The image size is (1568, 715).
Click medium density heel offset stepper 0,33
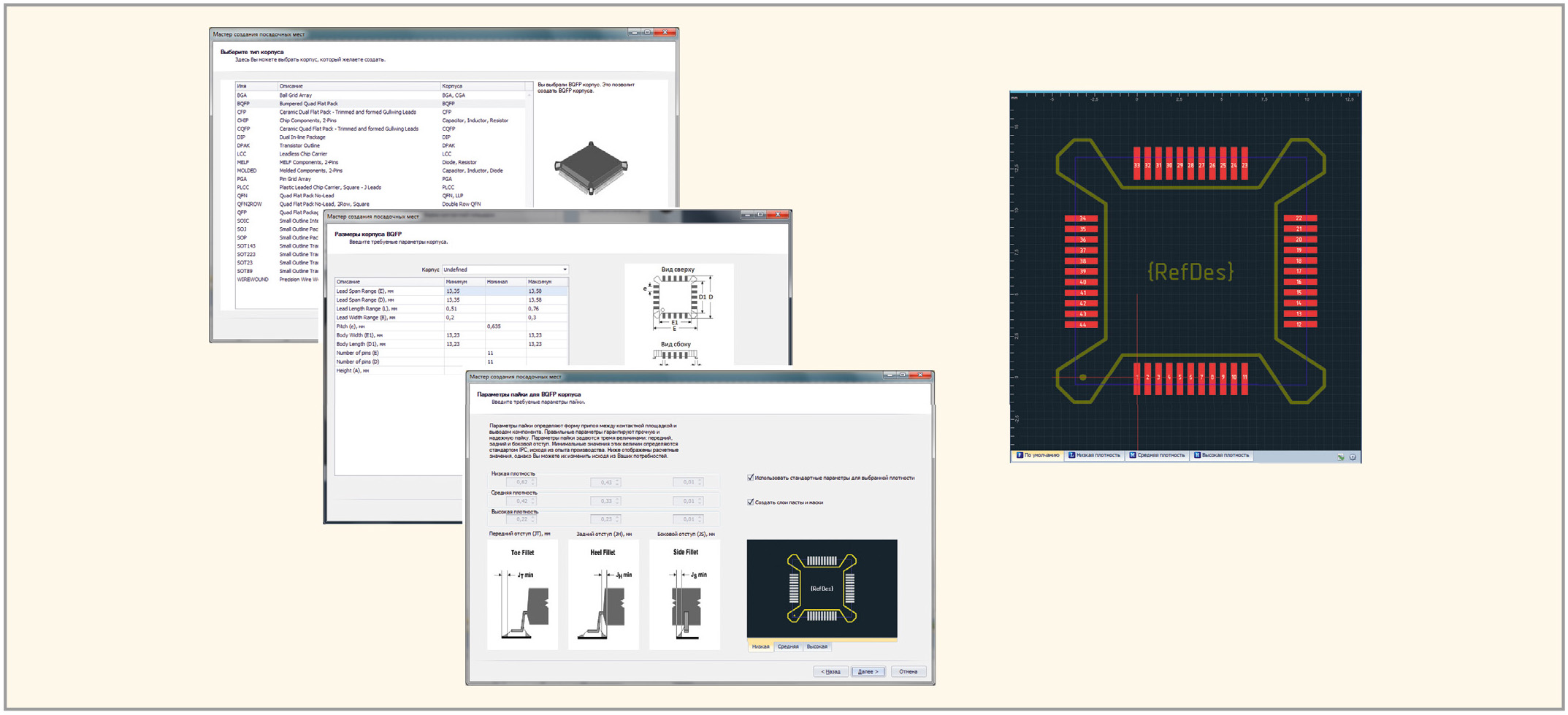605,501
